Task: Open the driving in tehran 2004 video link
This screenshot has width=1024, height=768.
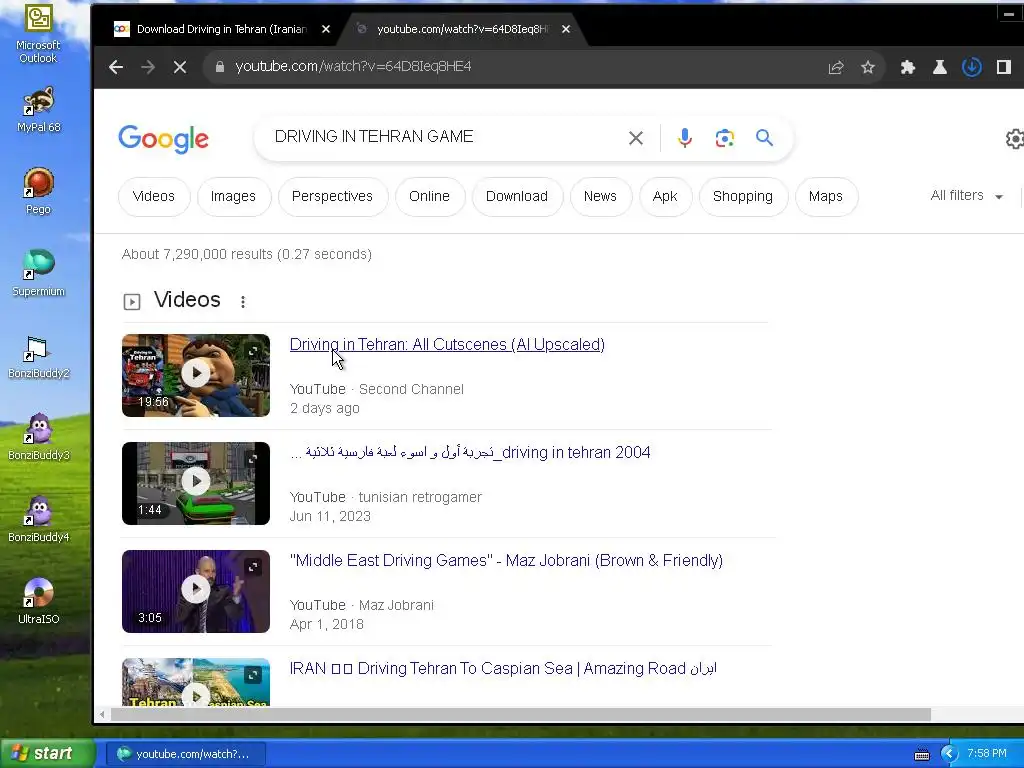Action: point(470,452)
